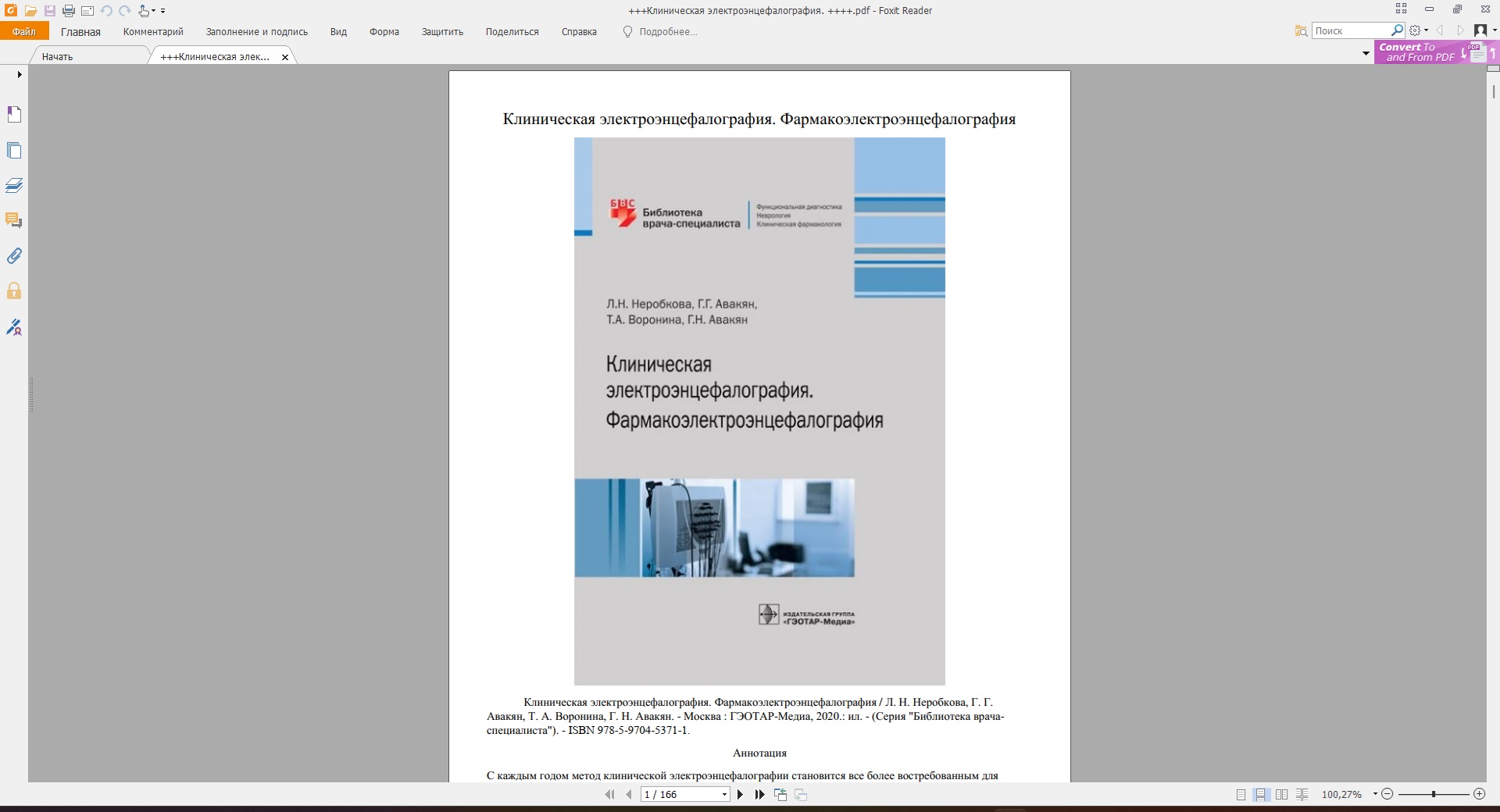This screenshot has width=1500, height=812.
Task: Open the layers panel icon
Action: tap(14, 186)
